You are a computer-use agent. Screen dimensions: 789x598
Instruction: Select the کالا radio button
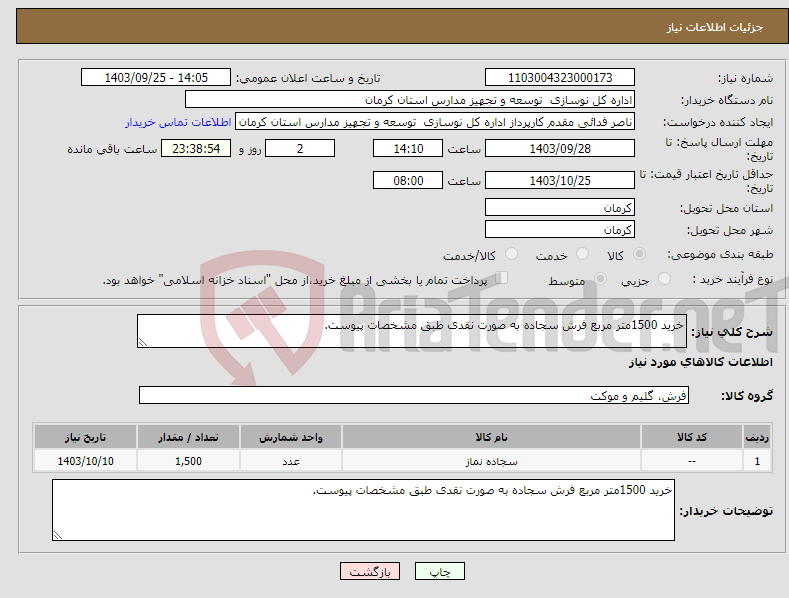639,254
